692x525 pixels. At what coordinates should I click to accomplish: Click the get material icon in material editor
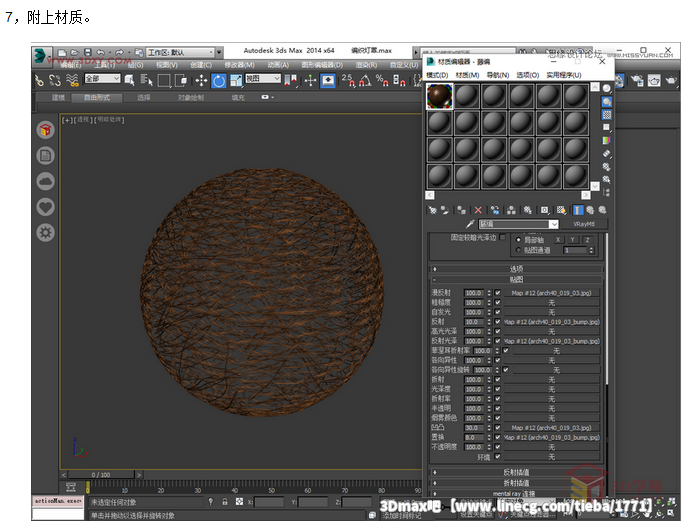pyautogui.click(x=432, y=210)
